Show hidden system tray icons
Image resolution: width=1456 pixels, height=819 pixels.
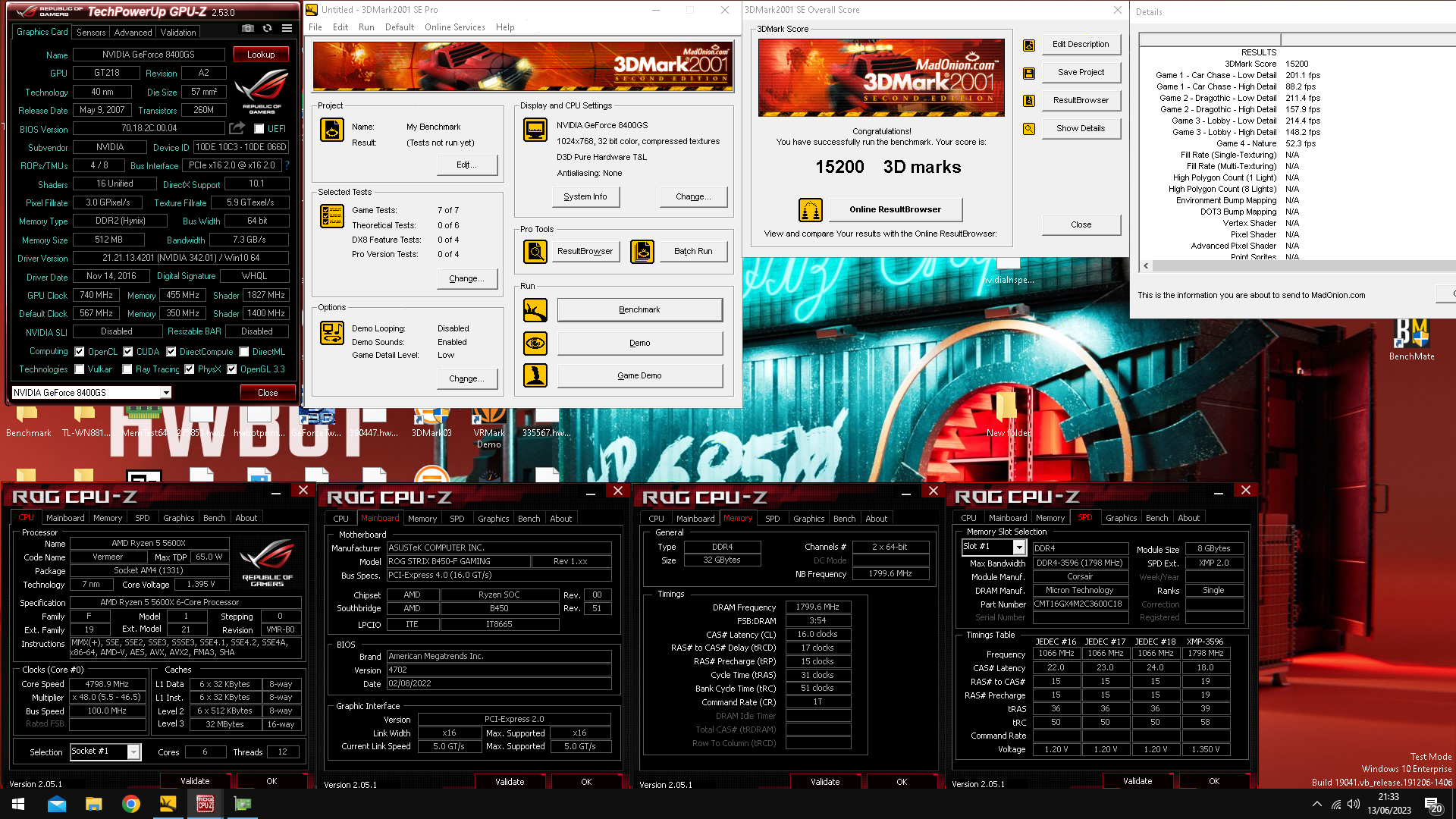1316,804
